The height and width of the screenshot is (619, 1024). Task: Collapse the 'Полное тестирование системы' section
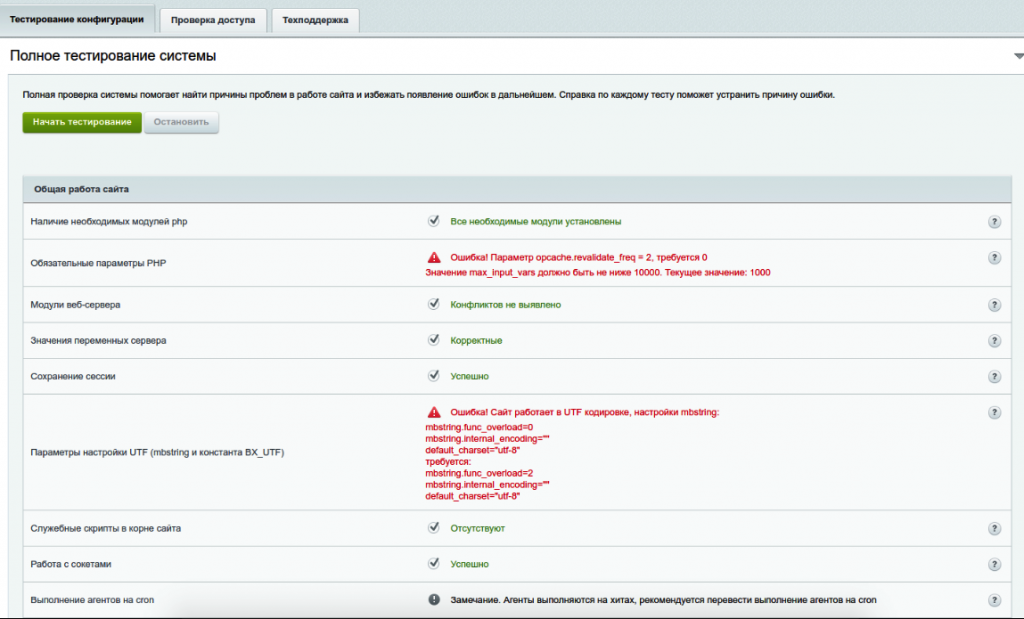pyautogui.click(x=1018, y=57)
